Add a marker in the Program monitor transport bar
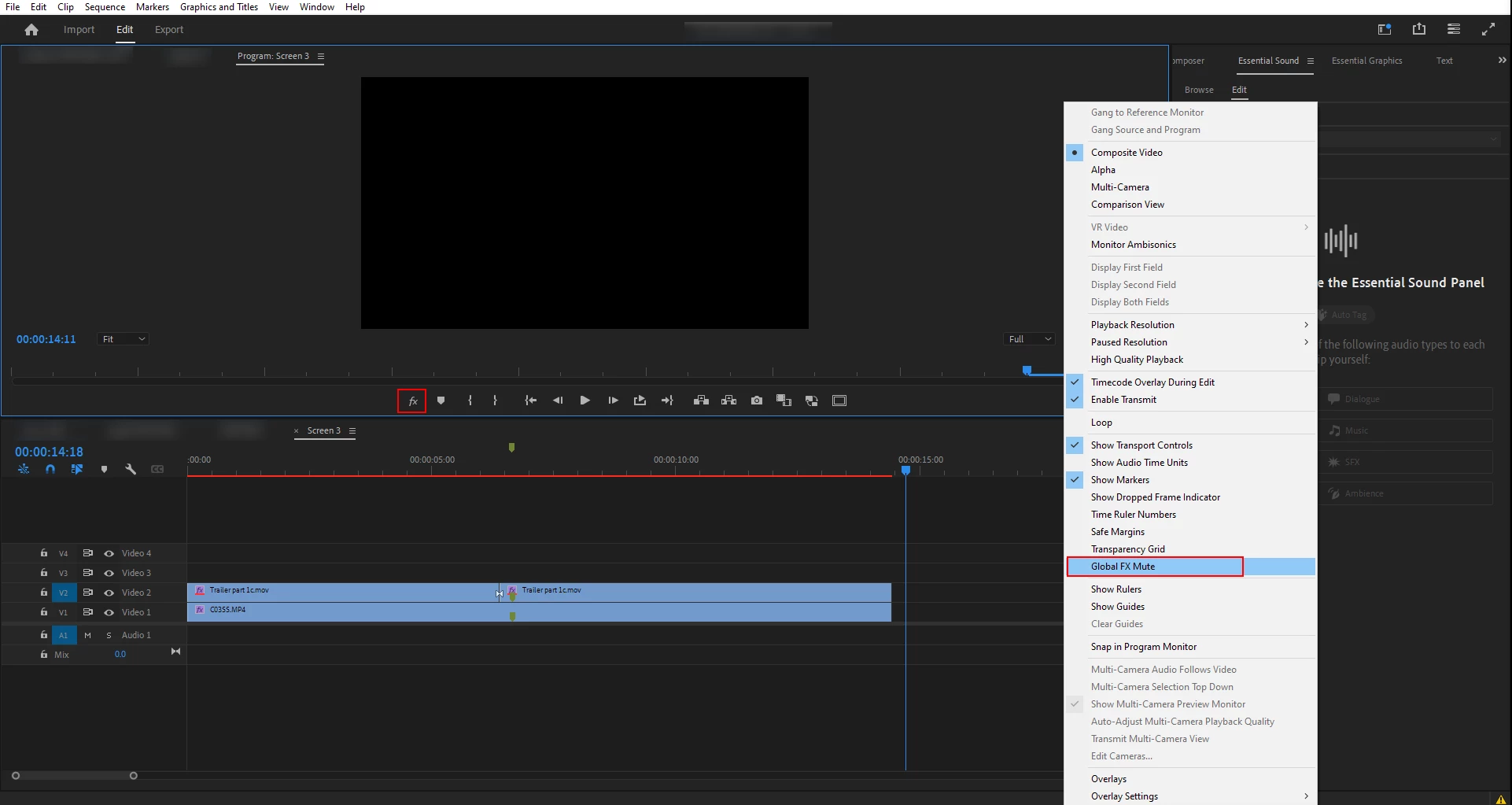Screen dimensions: 1512x805 (x=441, y=401)
